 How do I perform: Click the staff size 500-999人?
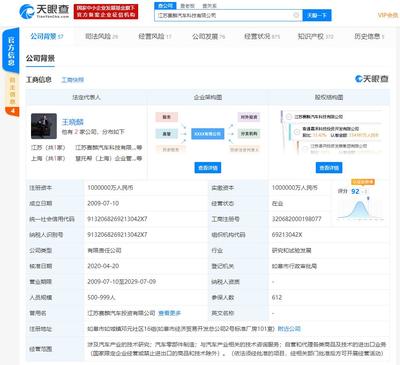click(x=101, y=297)
